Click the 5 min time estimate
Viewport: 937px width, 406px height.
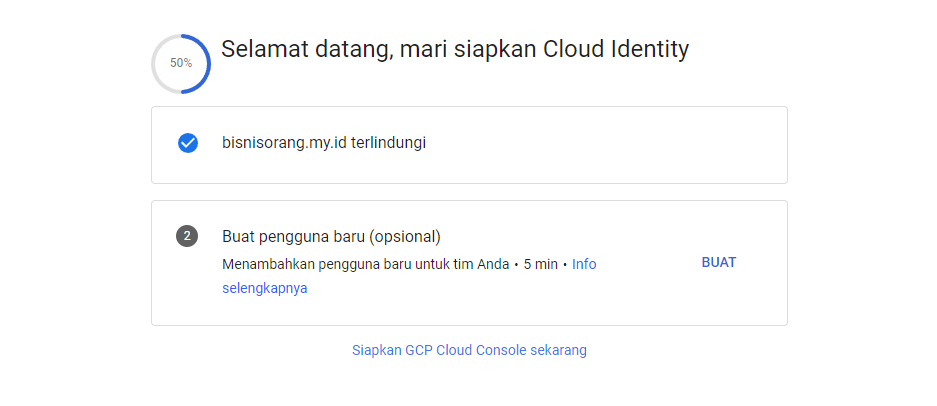(540, 264)
